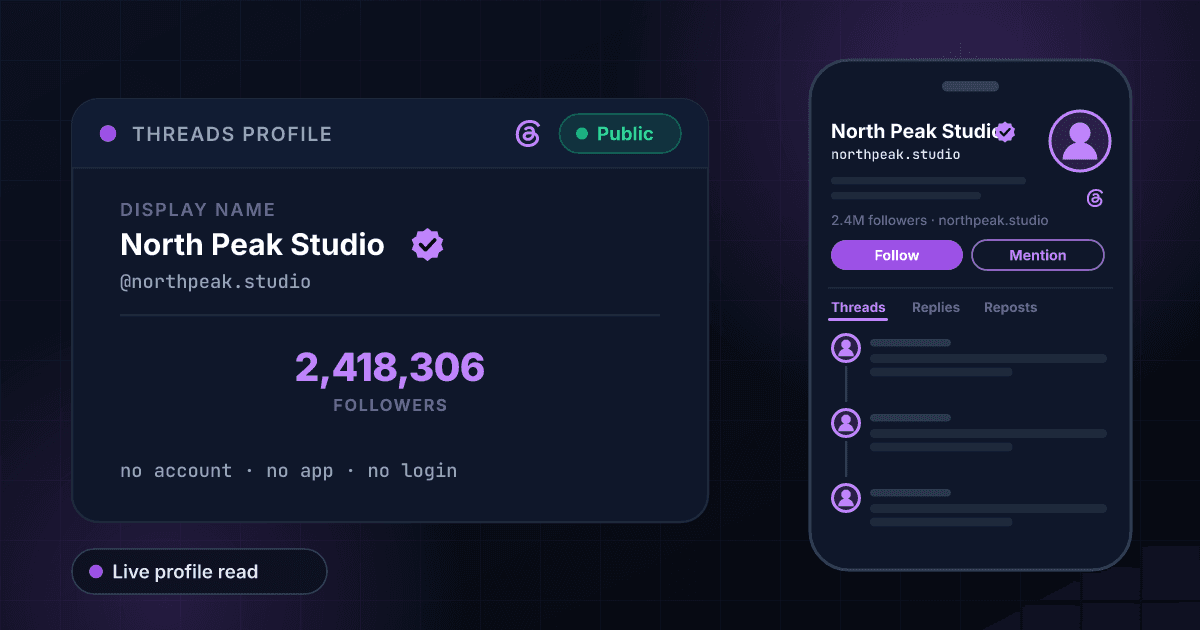Click the @northpeak.studio handle in the card
The image size is (1200, 630).
[215, 282]
